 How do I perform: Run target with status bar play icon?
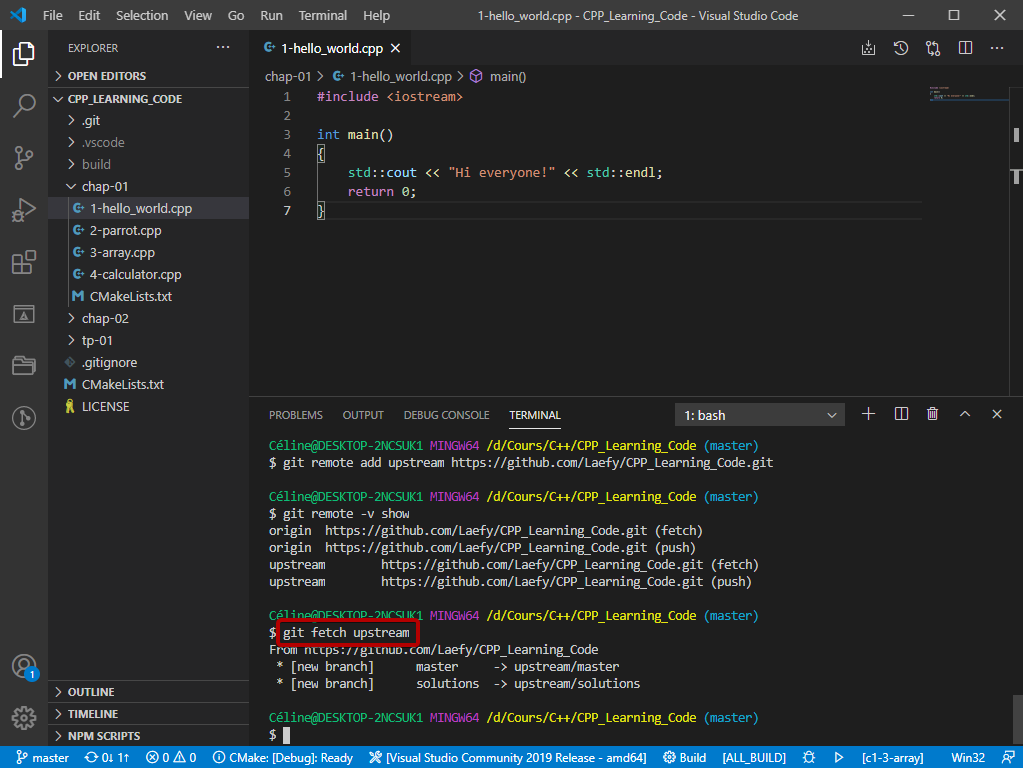coord(839,758)
